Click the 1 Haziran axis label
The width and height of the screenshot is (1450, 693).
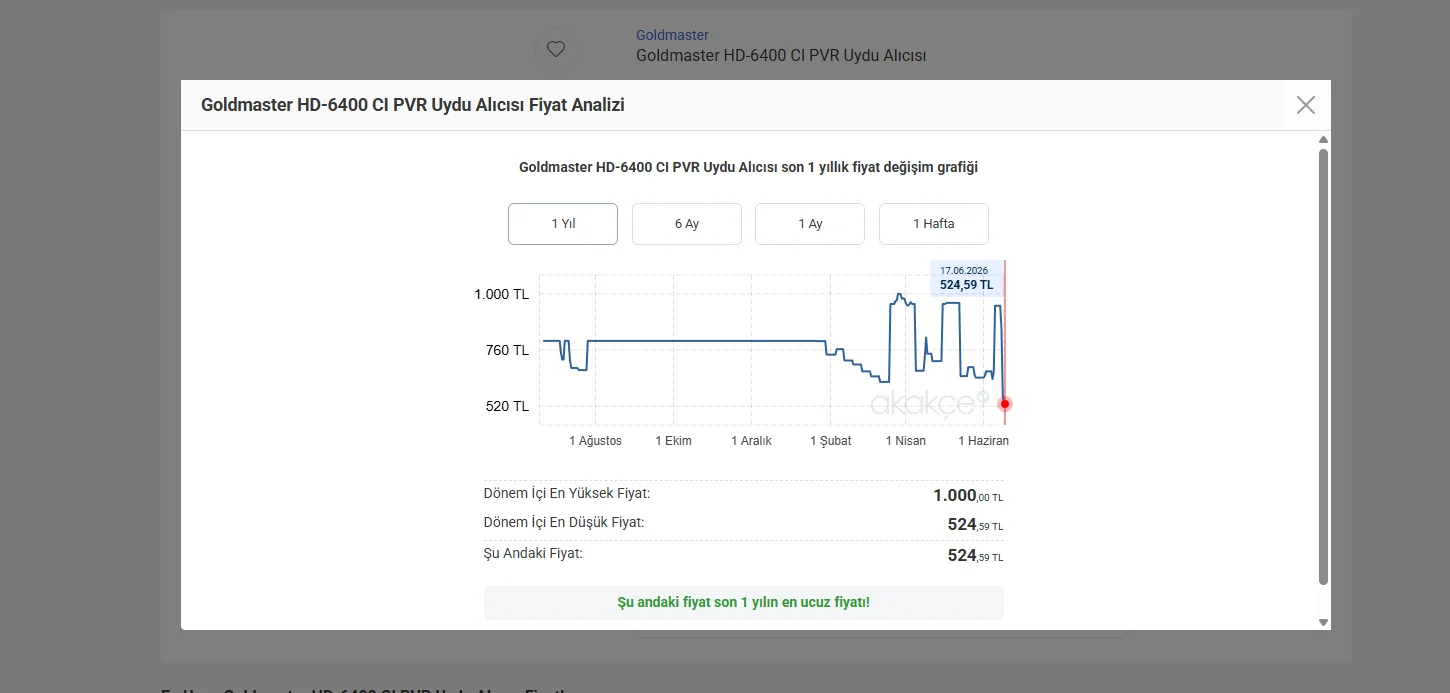point(984,441)
